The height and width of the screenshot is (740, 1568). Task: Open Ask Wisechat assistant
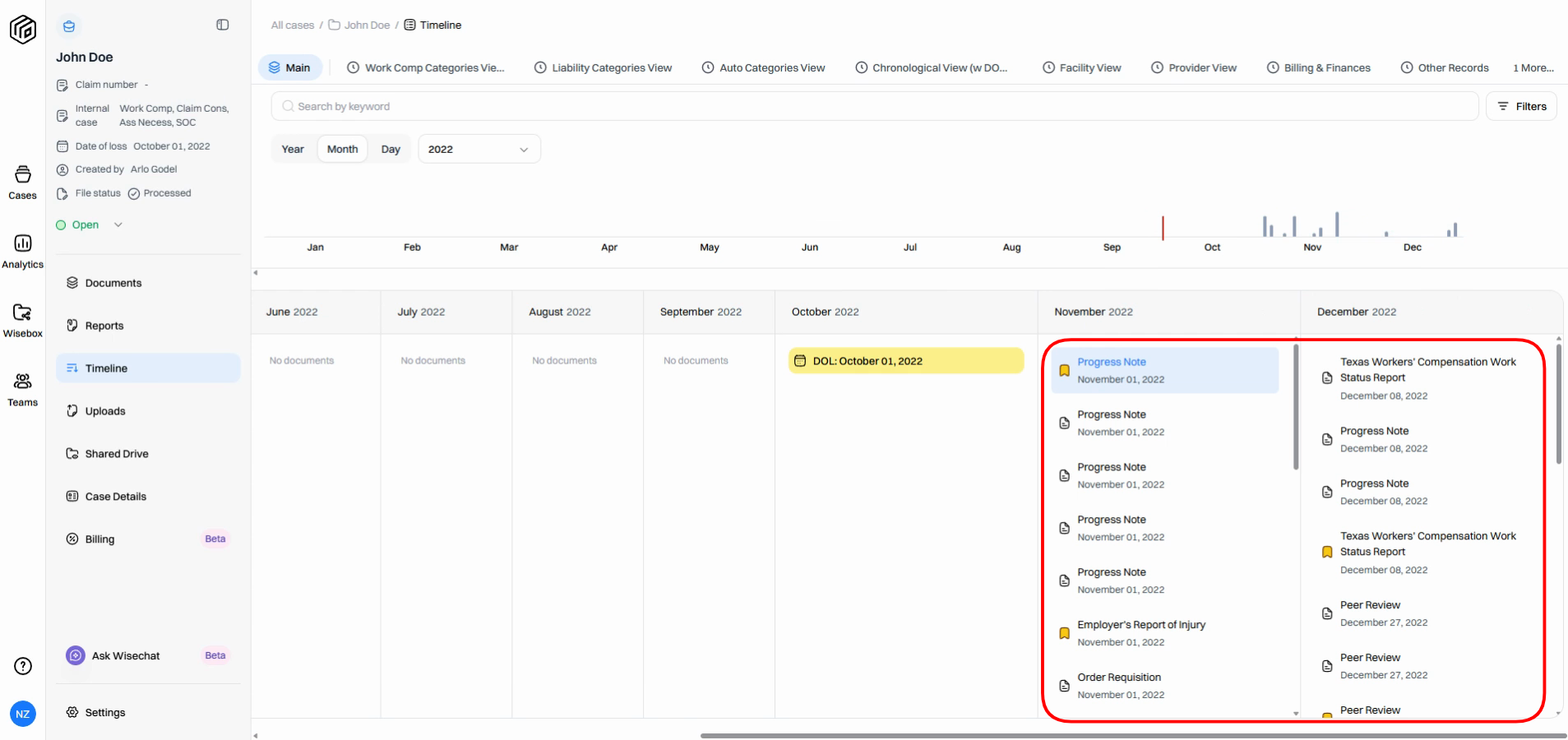148,655
